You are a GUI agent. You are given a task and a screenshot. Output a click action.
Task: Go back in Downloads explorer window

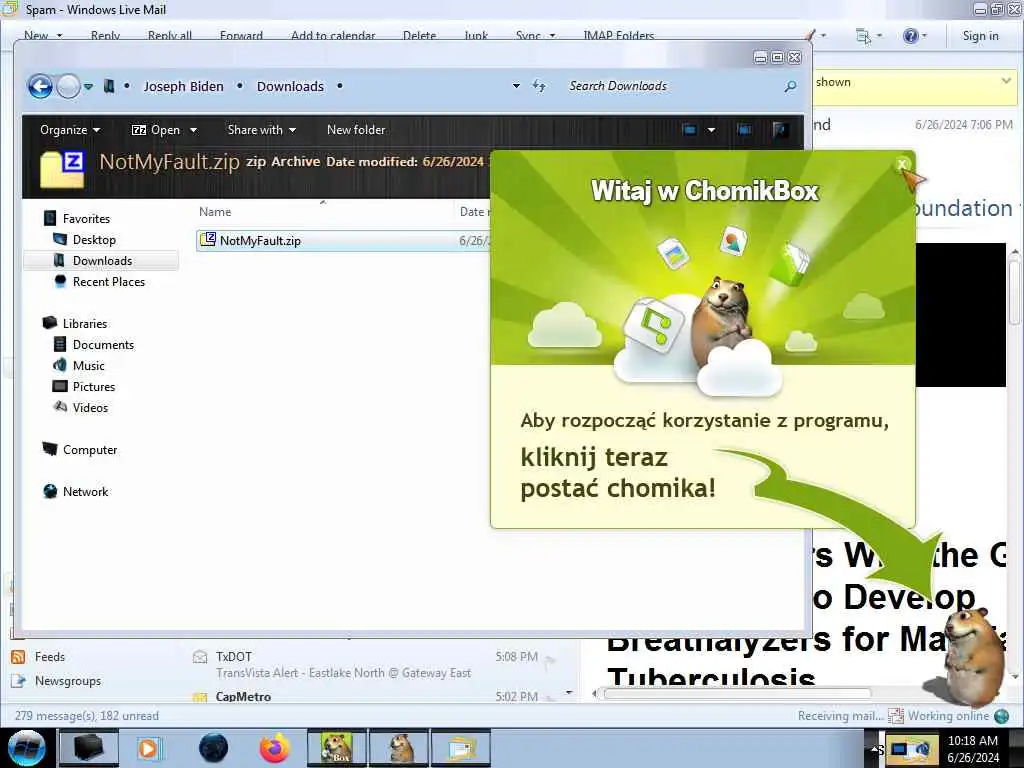point(40,86)
